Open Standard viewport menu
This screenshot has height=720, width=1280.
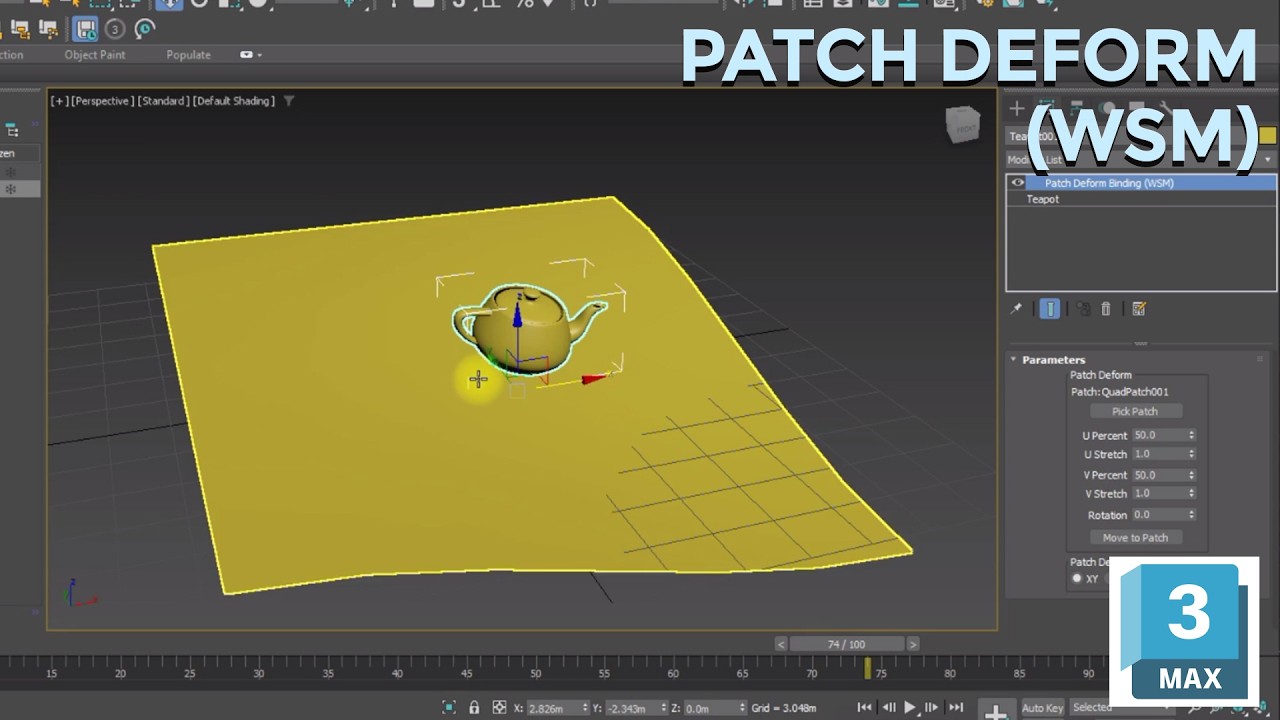coord(162,101)
